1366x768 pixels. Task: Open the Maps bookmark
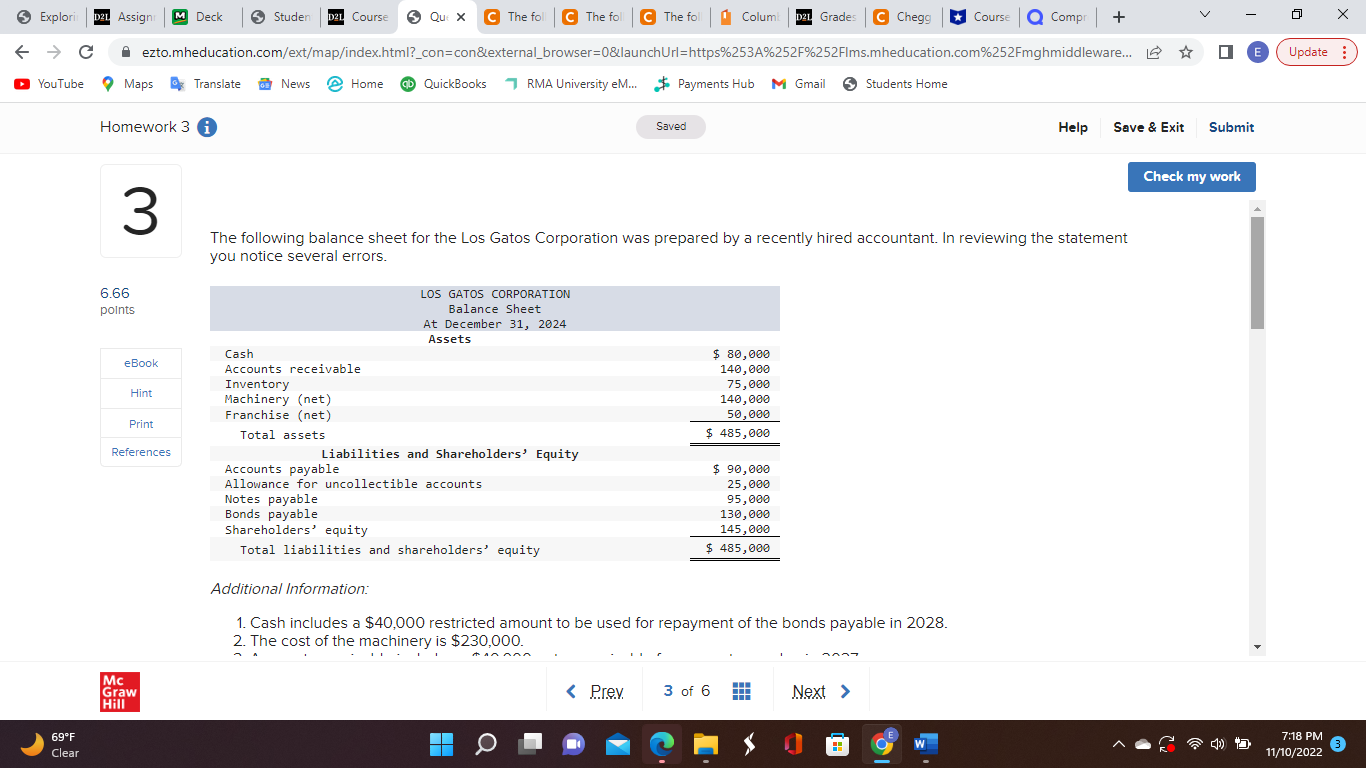point(128,84)
